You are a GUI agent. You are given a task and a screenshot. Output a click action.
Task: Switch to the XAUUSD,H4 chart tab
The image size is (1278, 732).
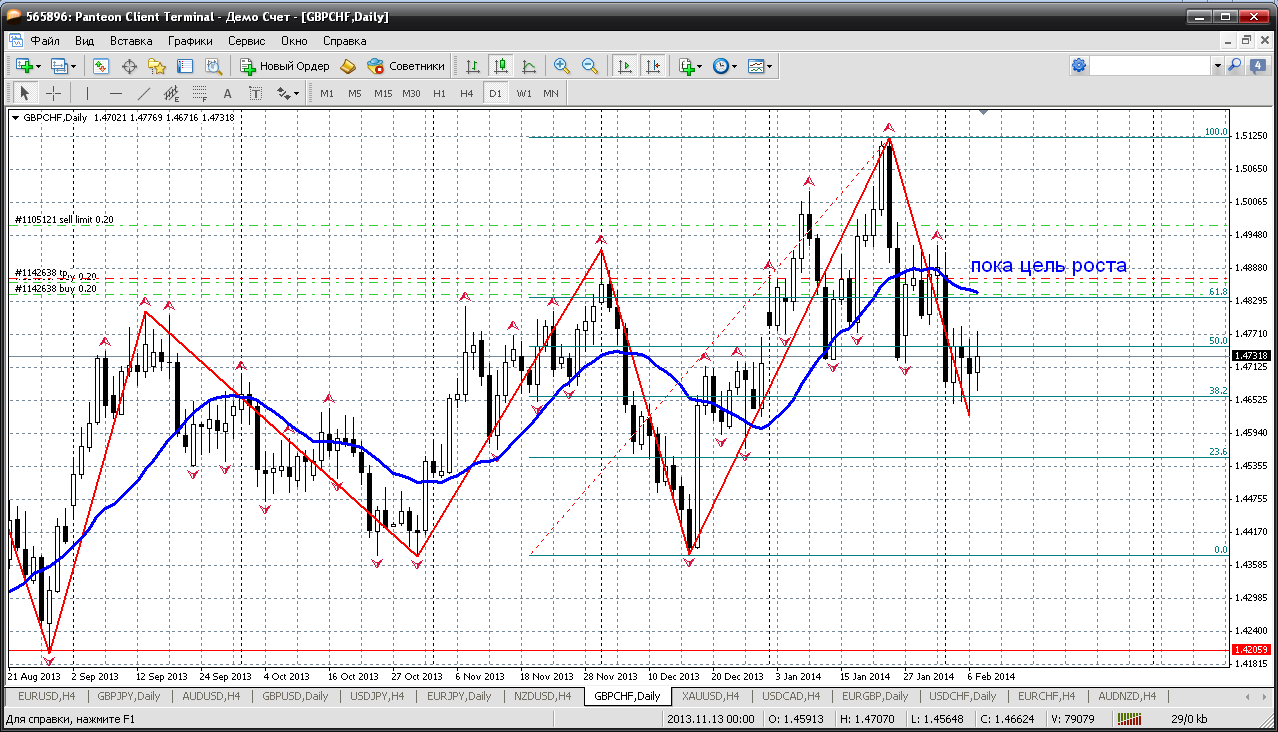[x=709, y=696]
